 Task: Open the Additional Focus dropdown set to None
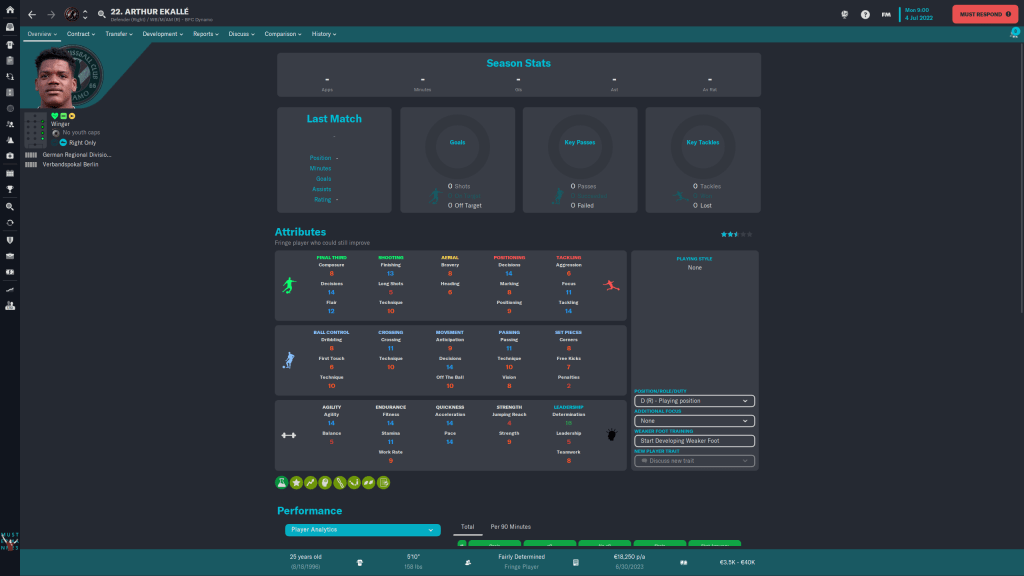[693, 421]
